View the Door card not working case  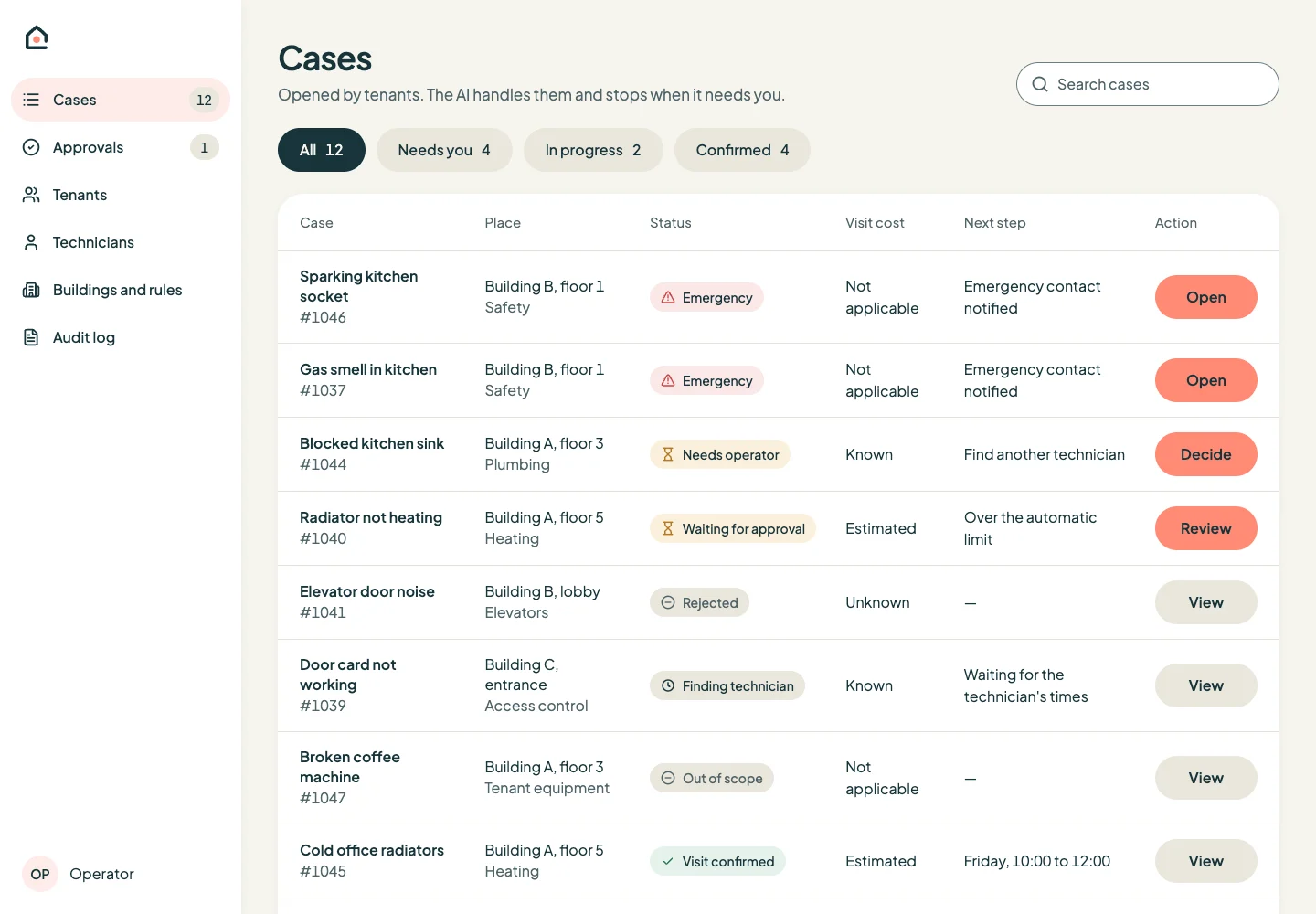click(x=1206, y=685)
